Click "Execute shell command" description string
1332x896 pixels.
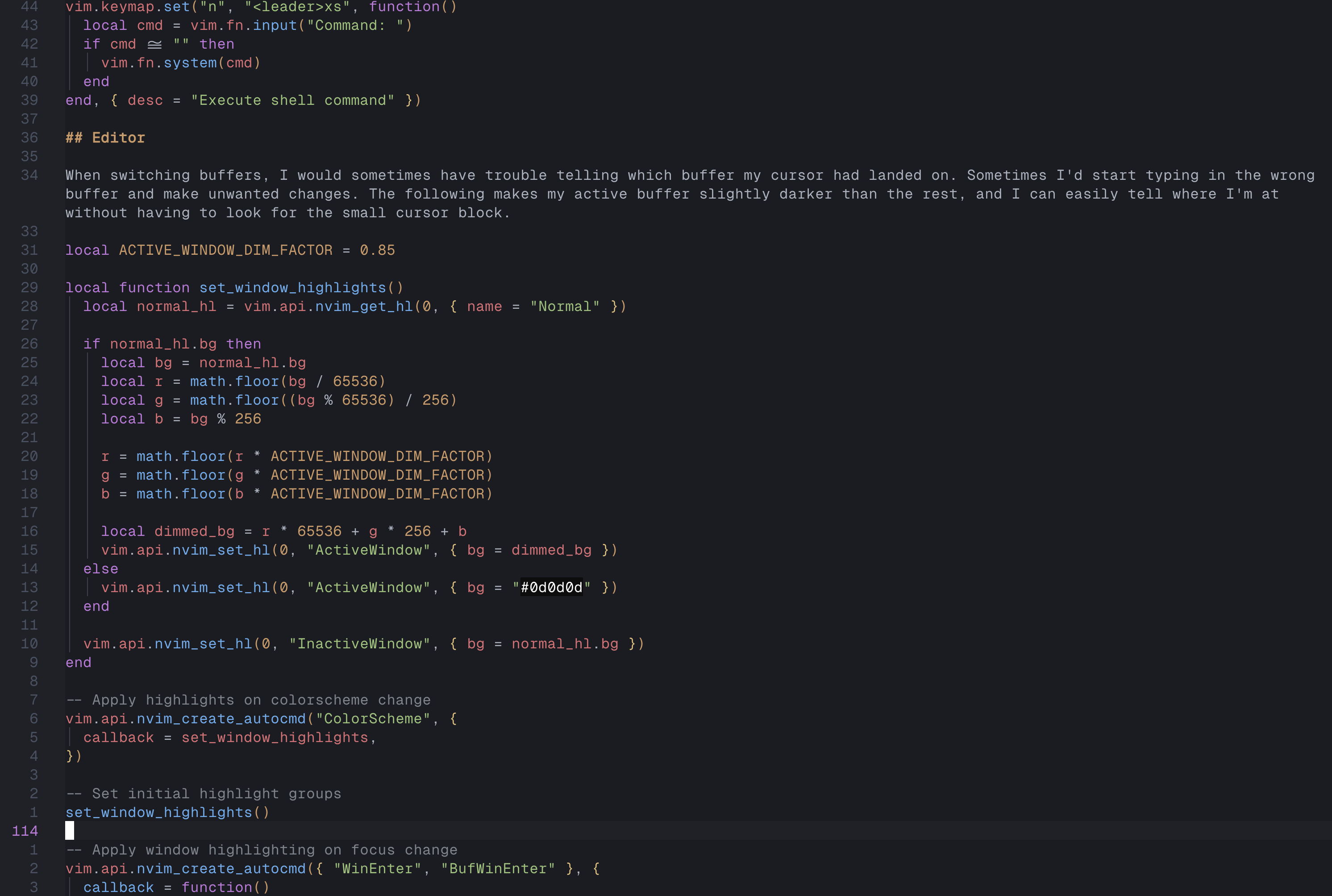point(292,100)
